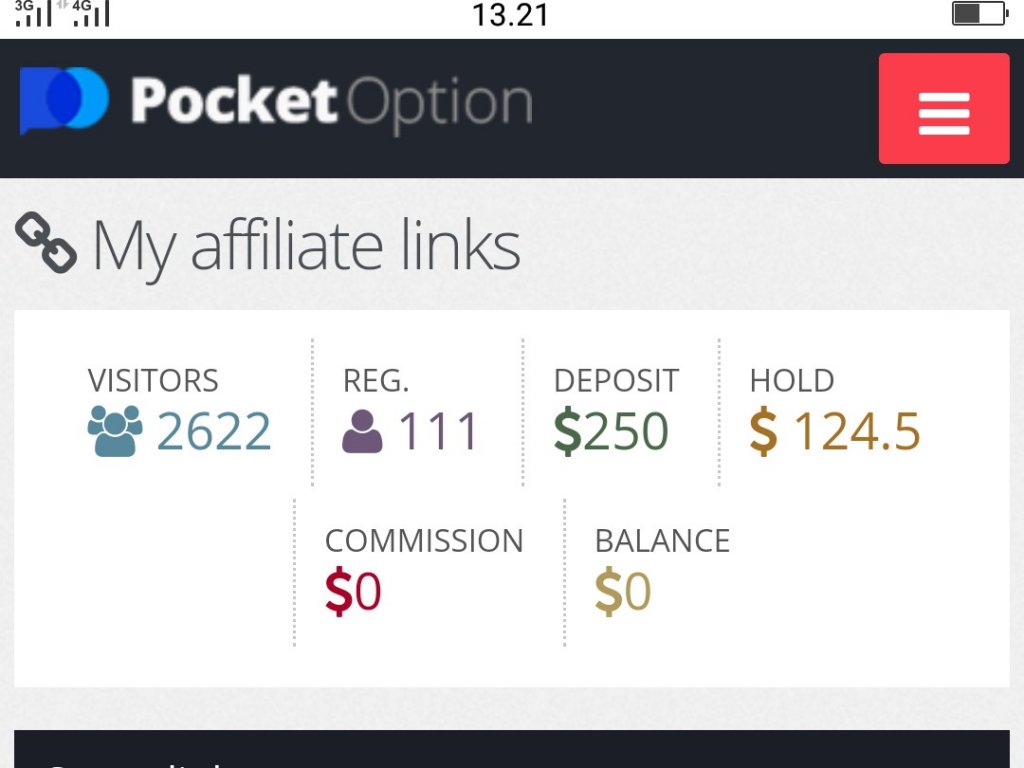Click the COMMISSION label

tap(424, 541)
